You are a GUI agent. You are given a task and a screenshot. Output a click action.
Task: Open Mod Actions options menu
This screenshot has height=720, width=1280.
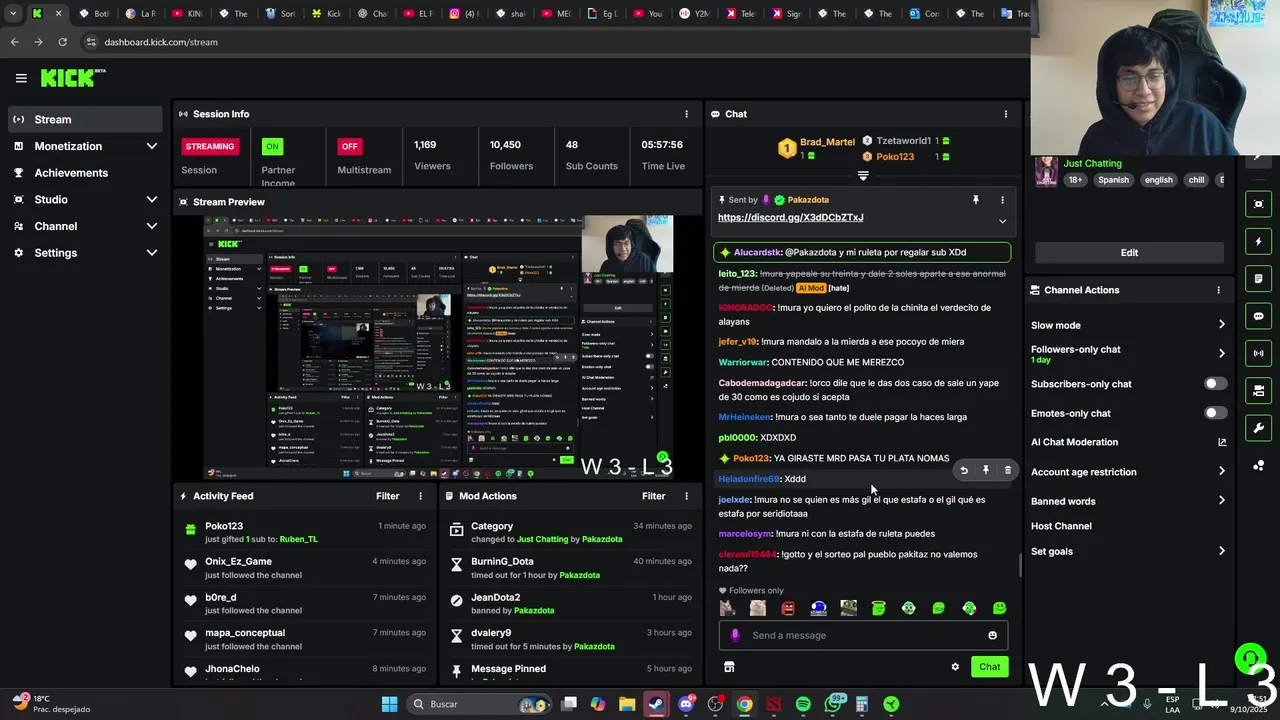coord(686,496)
